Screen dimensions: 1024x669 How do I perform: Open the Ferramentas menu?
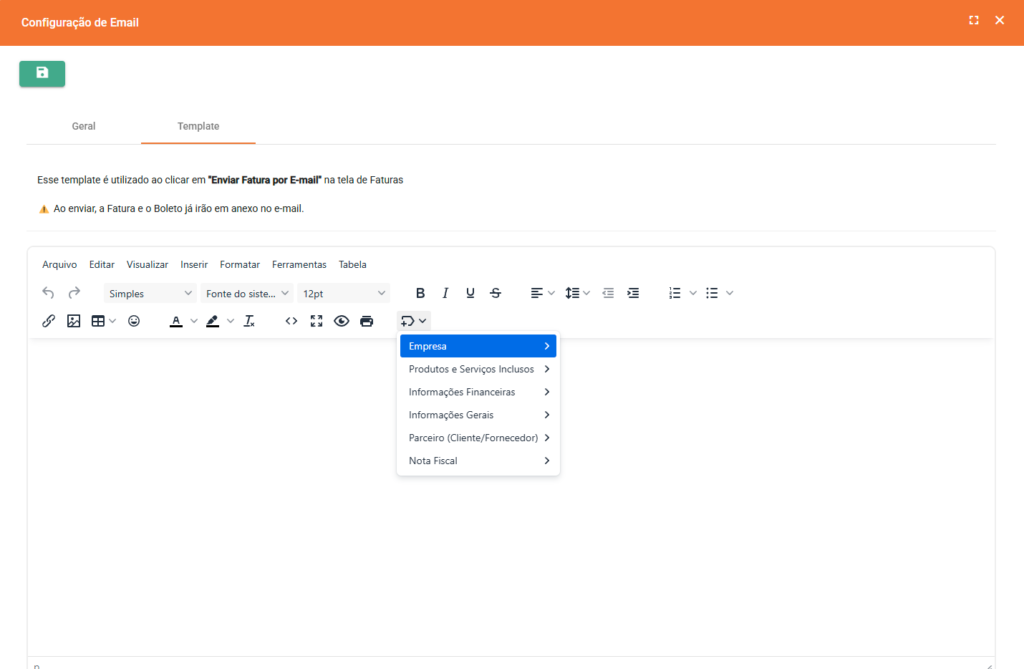pos(299,265)
